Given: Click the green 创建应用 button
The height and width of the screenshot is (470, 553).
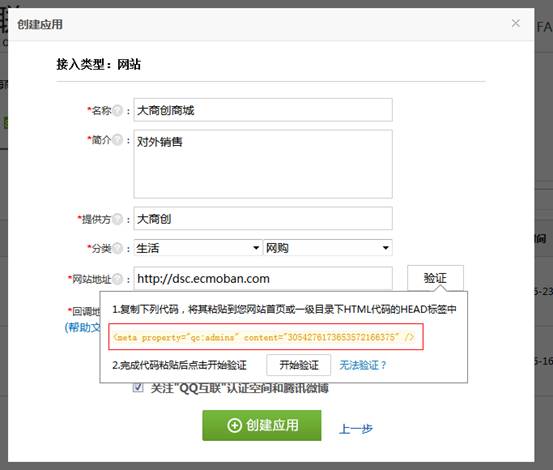Looking at the screenshot, I should 262,425.
